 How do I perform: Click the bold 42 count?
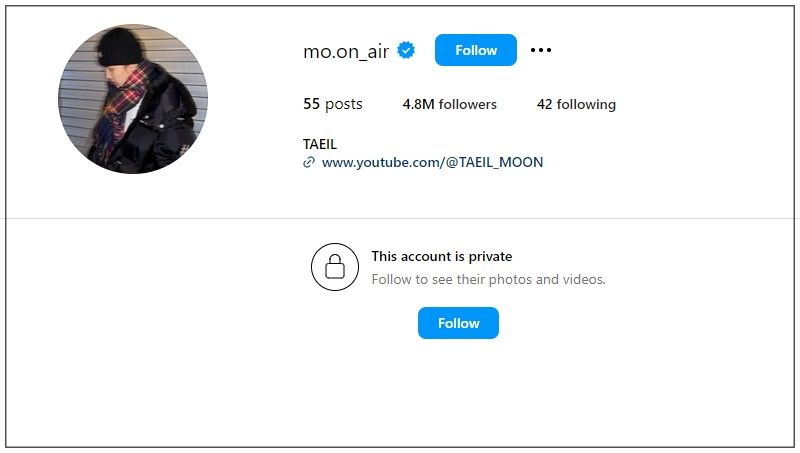(545, 104)
